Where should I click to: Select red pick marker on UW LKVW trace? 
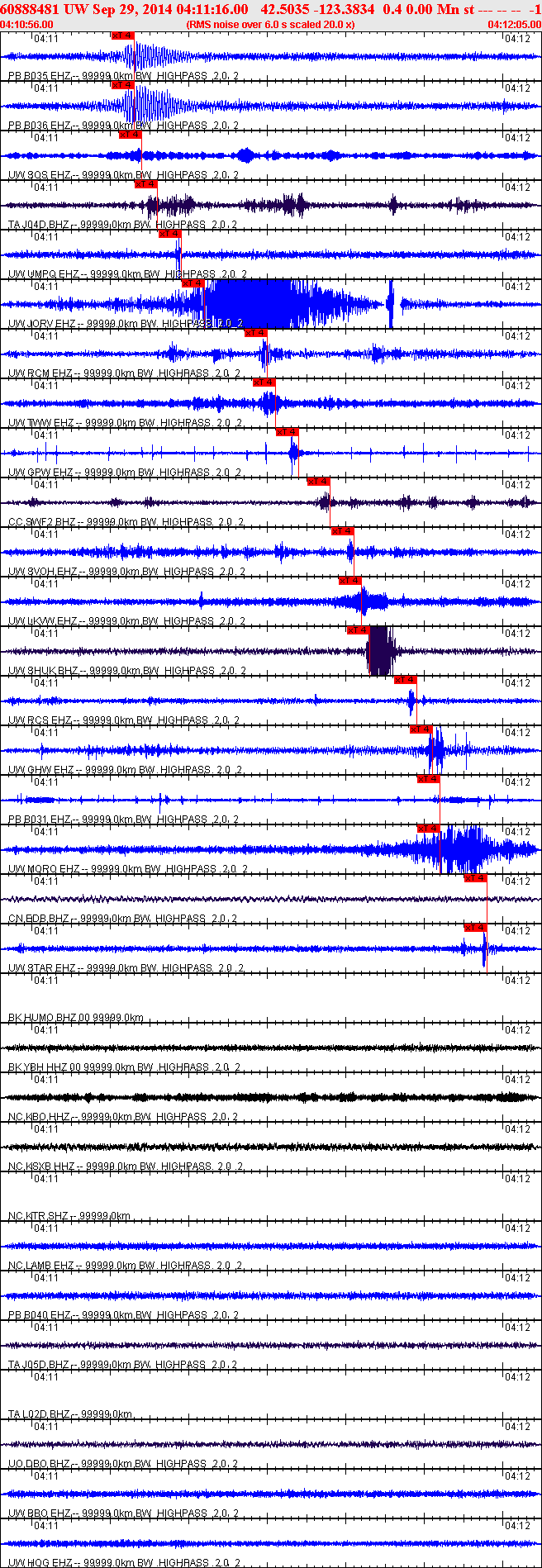[x=349, y=581]
